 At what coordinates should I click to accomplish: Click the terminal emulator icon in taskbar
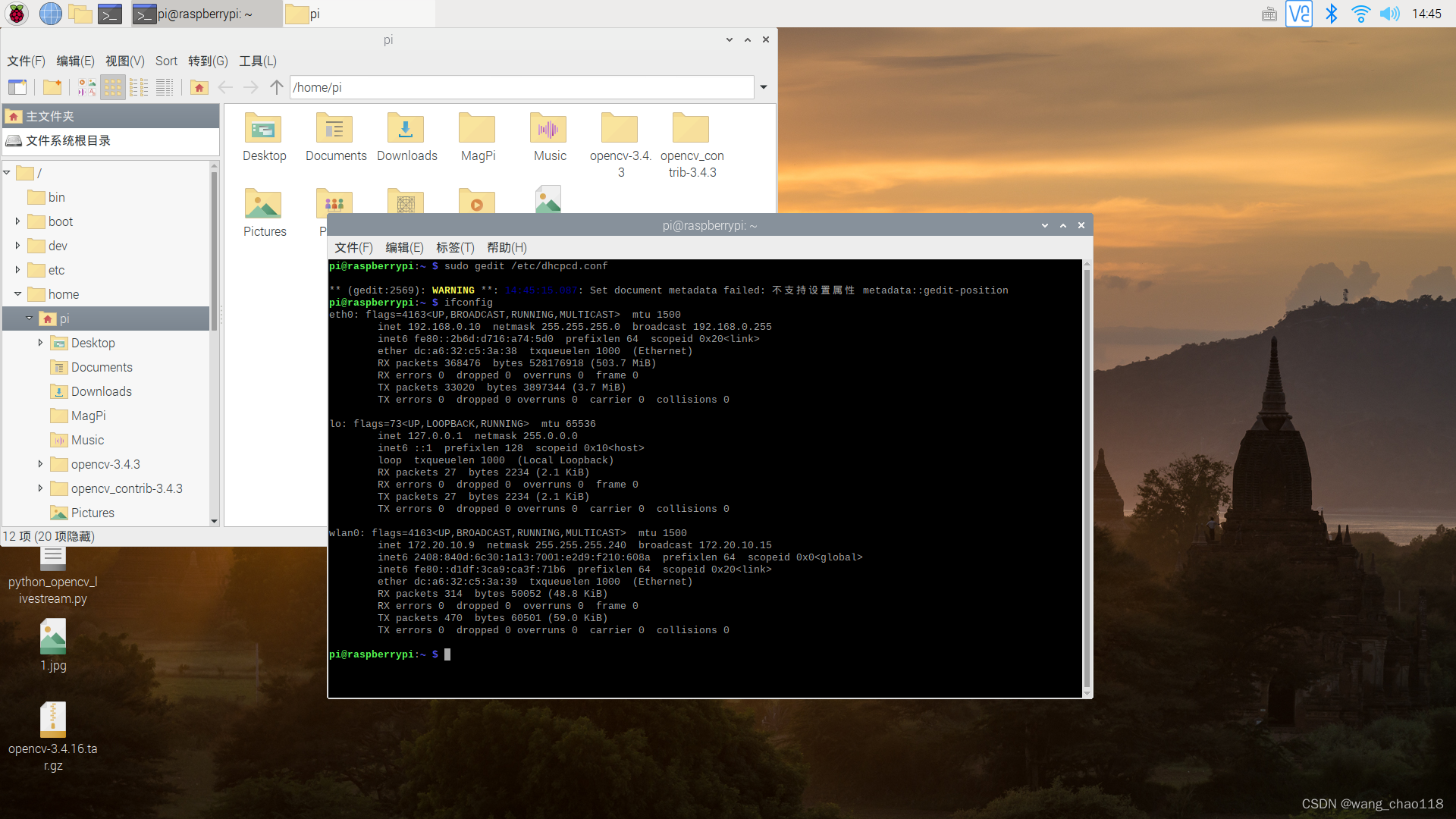coord(111,13)
